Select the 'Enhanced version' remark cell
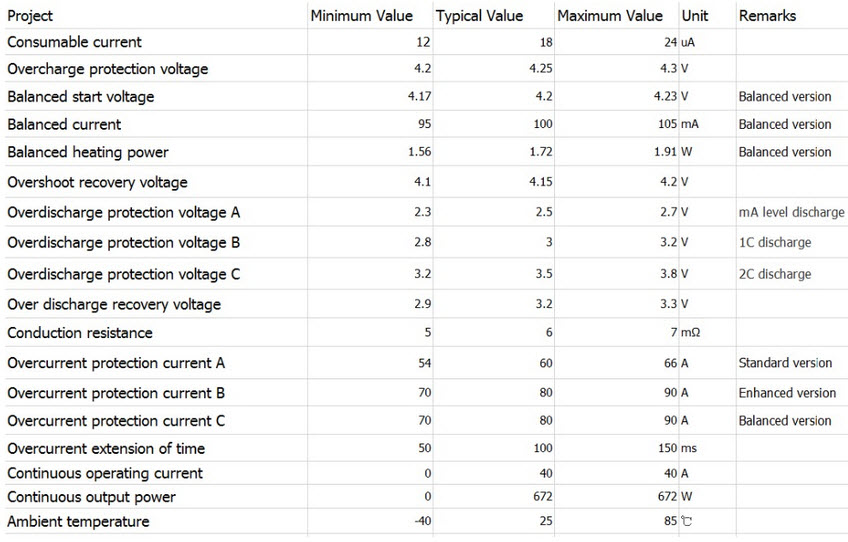The width and height of the screenshot is (848, 542). (787, 393)
